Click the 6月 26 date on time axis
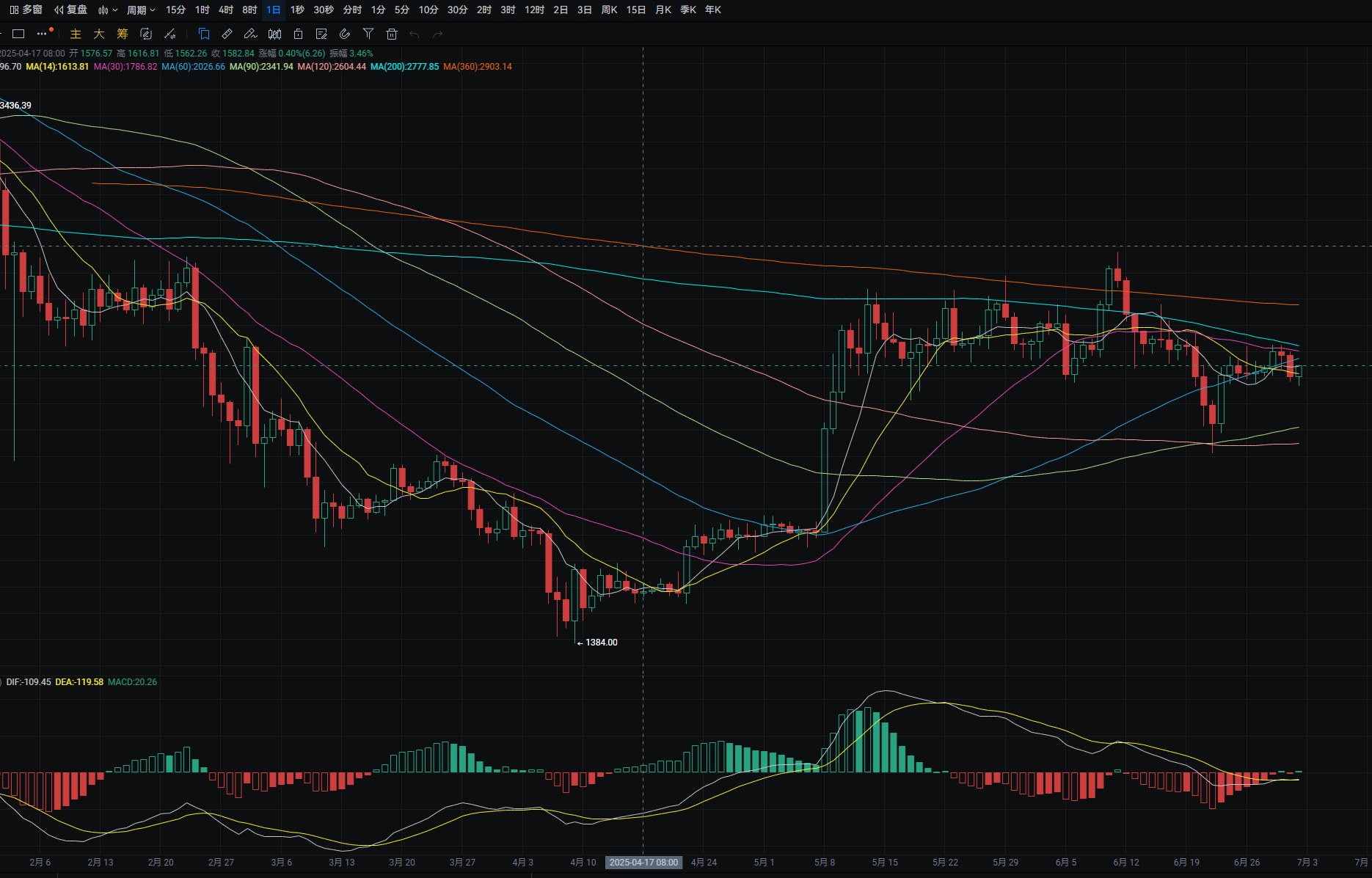 click(x=1247, y=863)
